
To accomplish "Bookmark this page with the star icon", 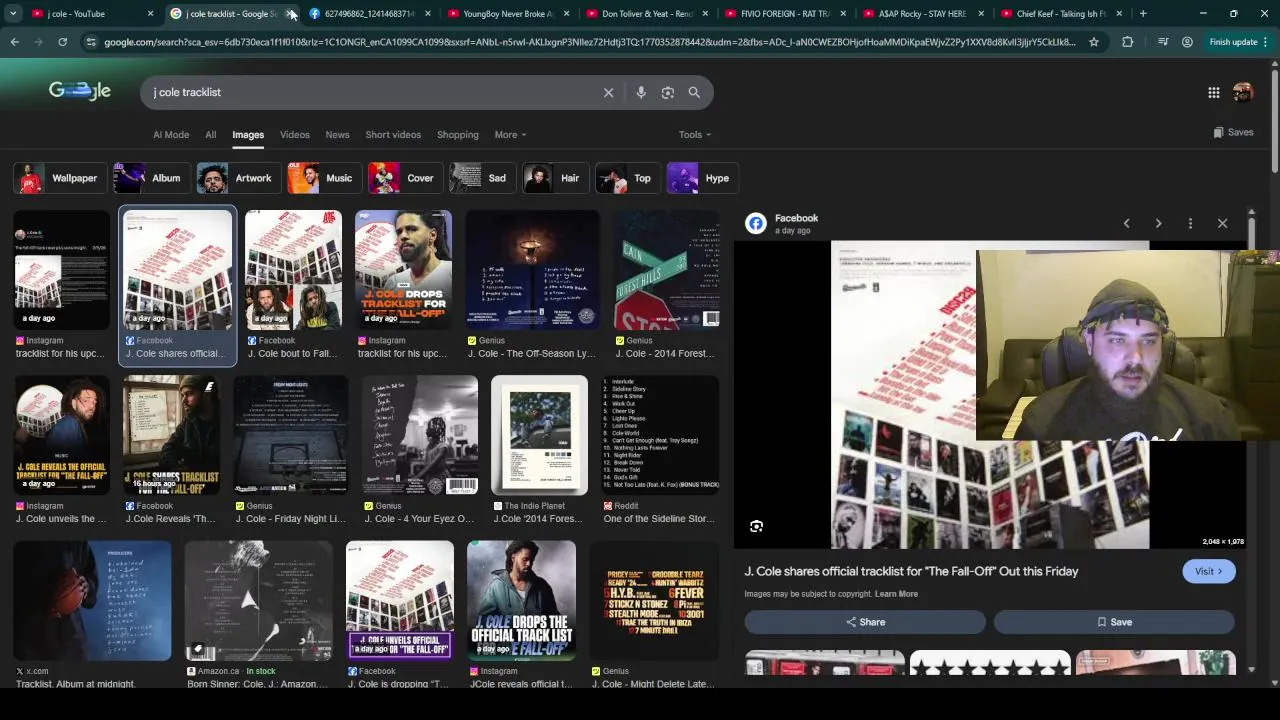I will (1094, 42).
